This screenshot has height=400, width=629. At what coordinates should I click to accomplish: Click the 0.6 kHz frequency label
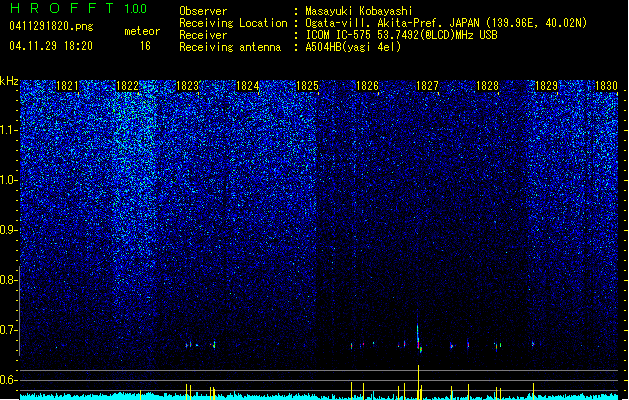pyautogui.click(x=8, y=380)
